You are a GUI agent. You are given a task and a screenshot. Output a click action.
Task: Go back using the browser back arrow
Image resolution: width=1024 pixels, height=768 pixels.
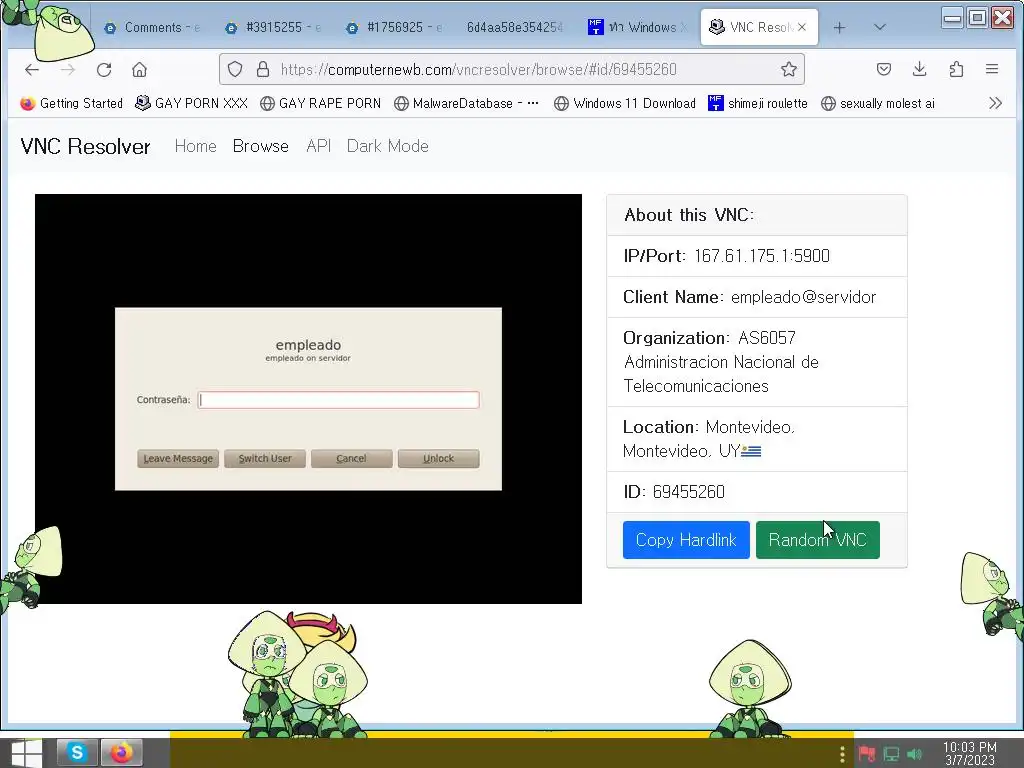coord(31,69)
